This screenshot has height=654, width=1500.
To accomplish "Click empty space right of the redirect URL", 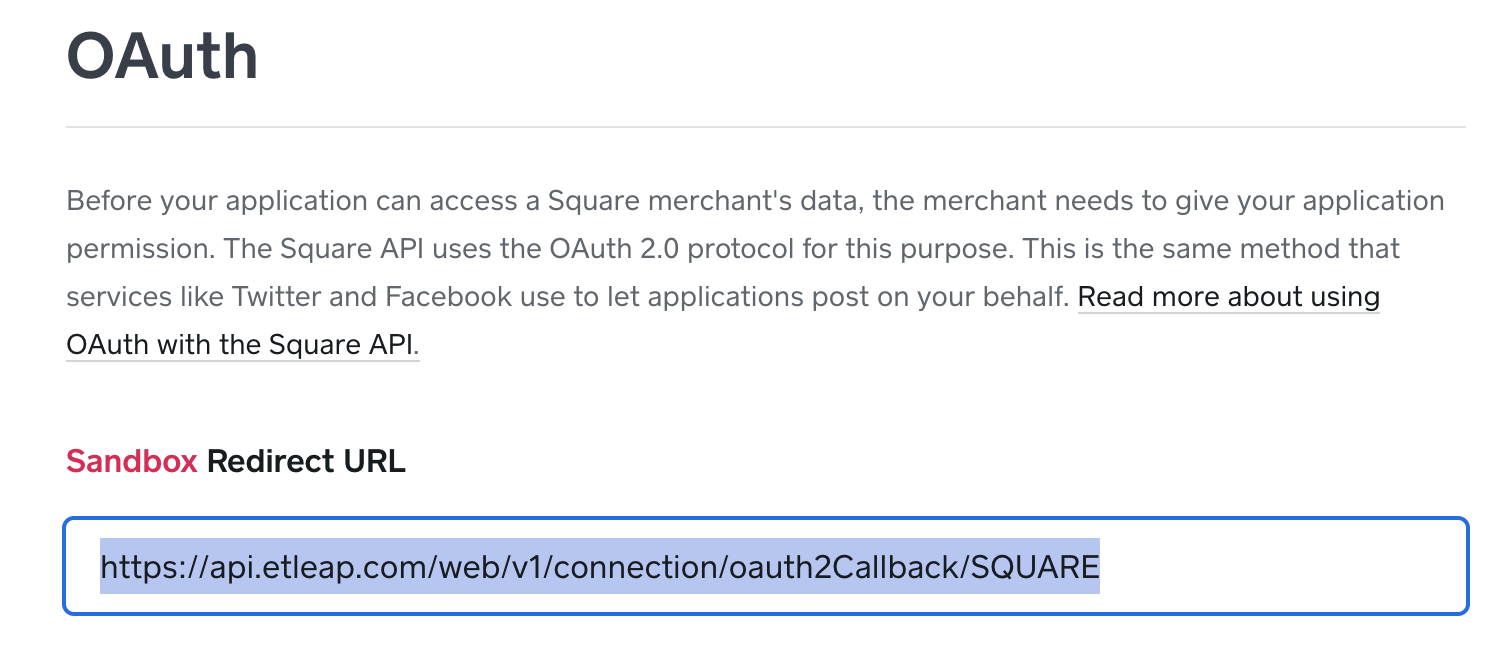I will pyautogui.click(x=1280, y=566).
